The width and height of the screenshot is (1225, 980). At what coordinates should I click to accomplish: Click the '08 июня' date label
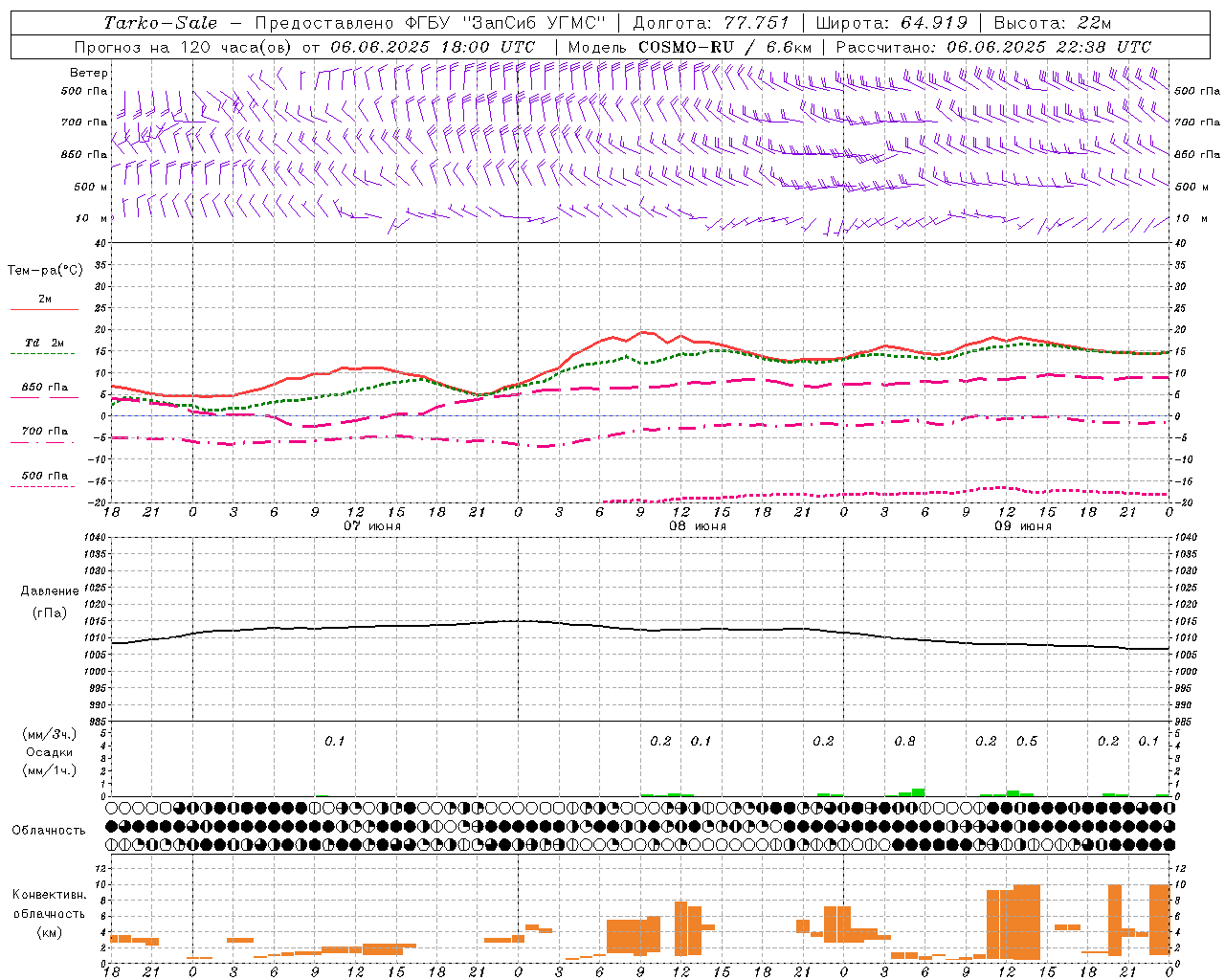tap(698, 526)
